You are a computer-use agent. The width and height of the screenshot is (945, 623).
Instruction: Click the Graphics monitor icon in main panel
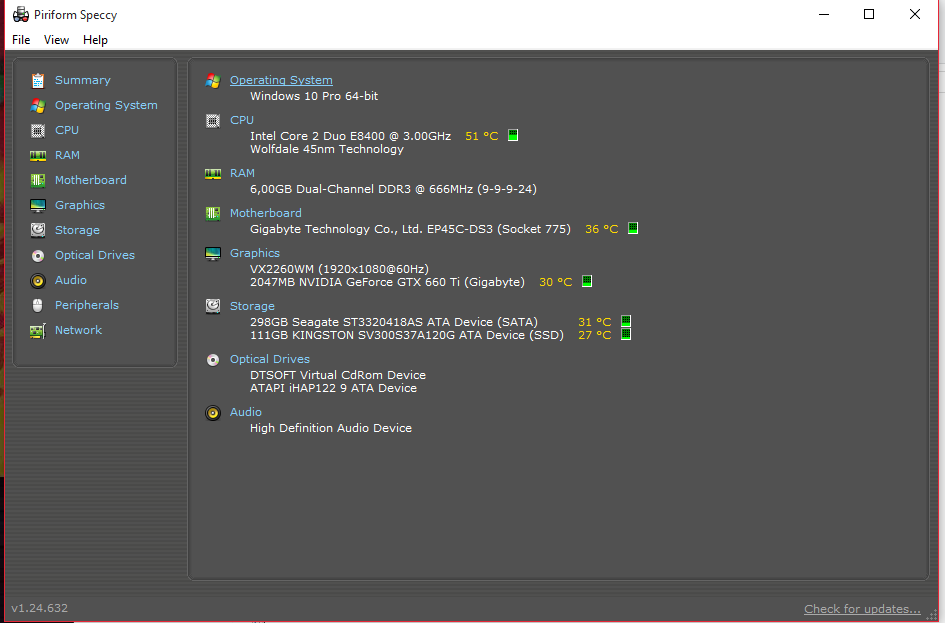[213, 254]
